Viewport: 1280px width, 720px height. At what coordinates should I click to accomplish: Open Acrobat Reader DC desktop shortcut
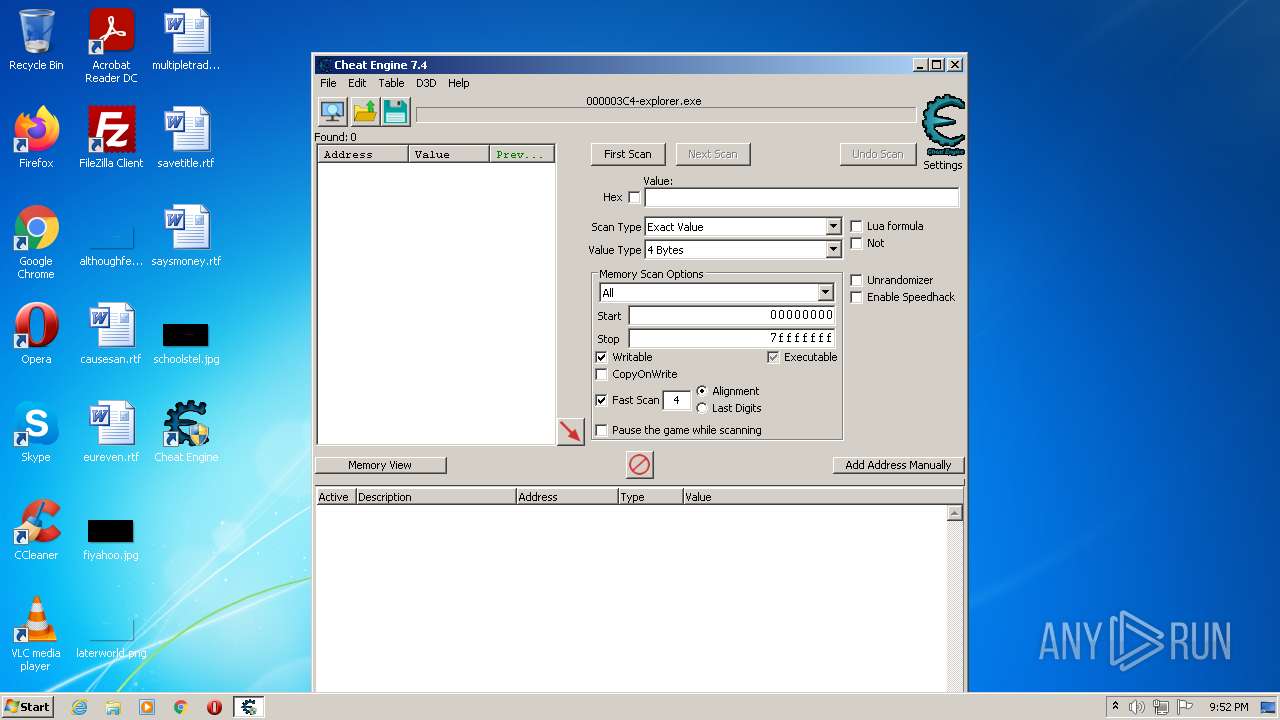click(111, 46)
